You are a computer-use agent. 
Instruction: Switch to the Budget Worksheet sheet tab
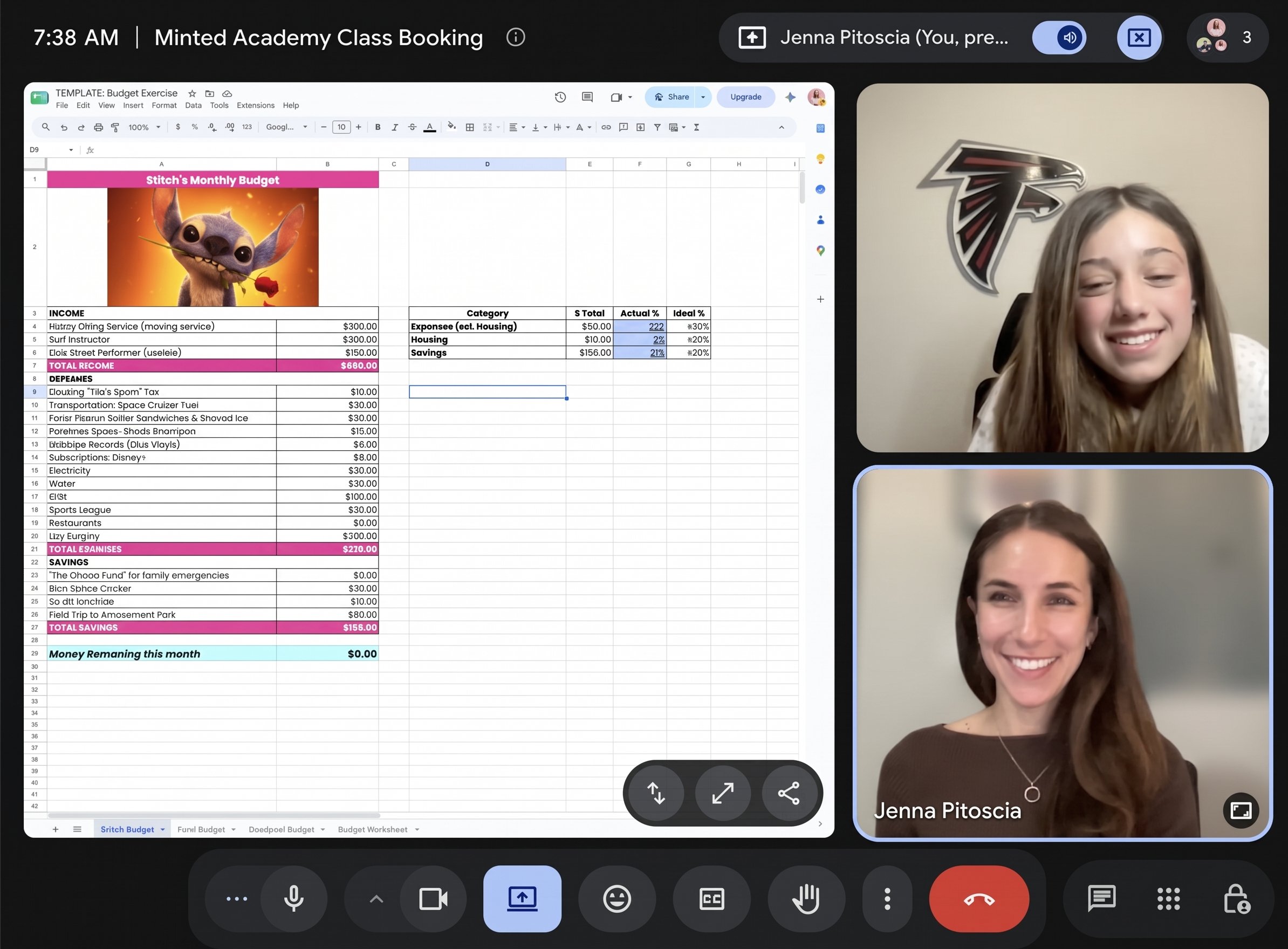click(373, 829)
